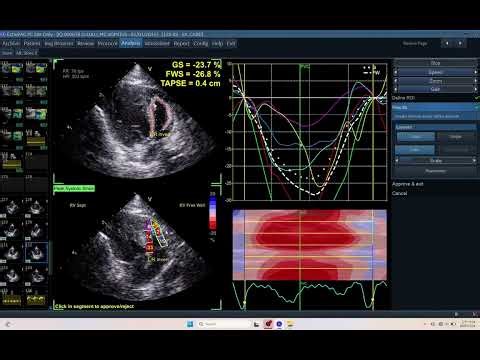480x360 pixels.
Task: Open the Protocol tab
Action: (107, 44)
